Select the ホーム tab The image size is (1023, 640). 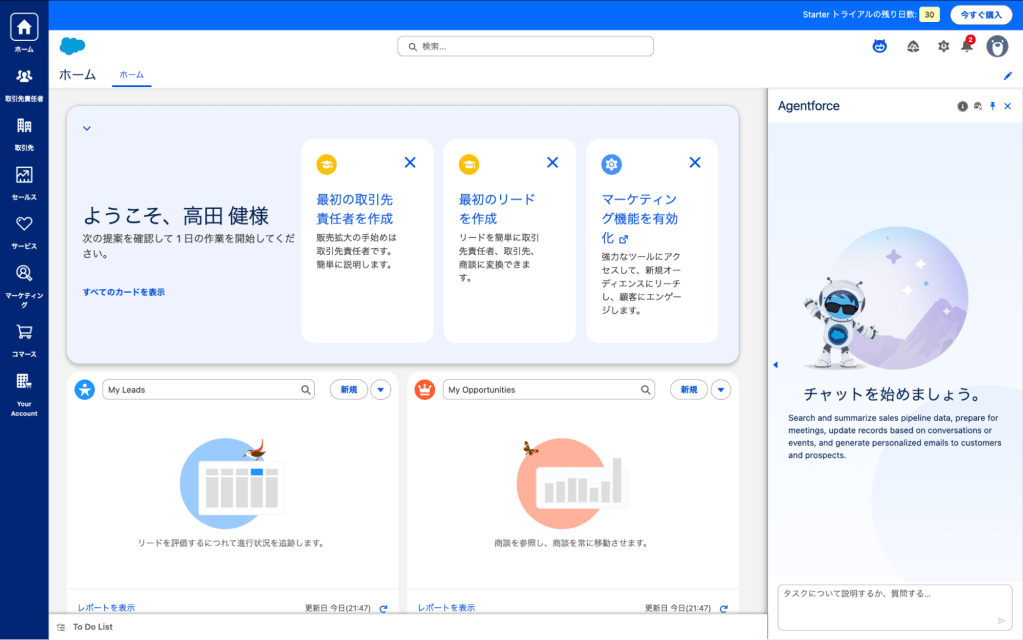(x=131, y=75)
